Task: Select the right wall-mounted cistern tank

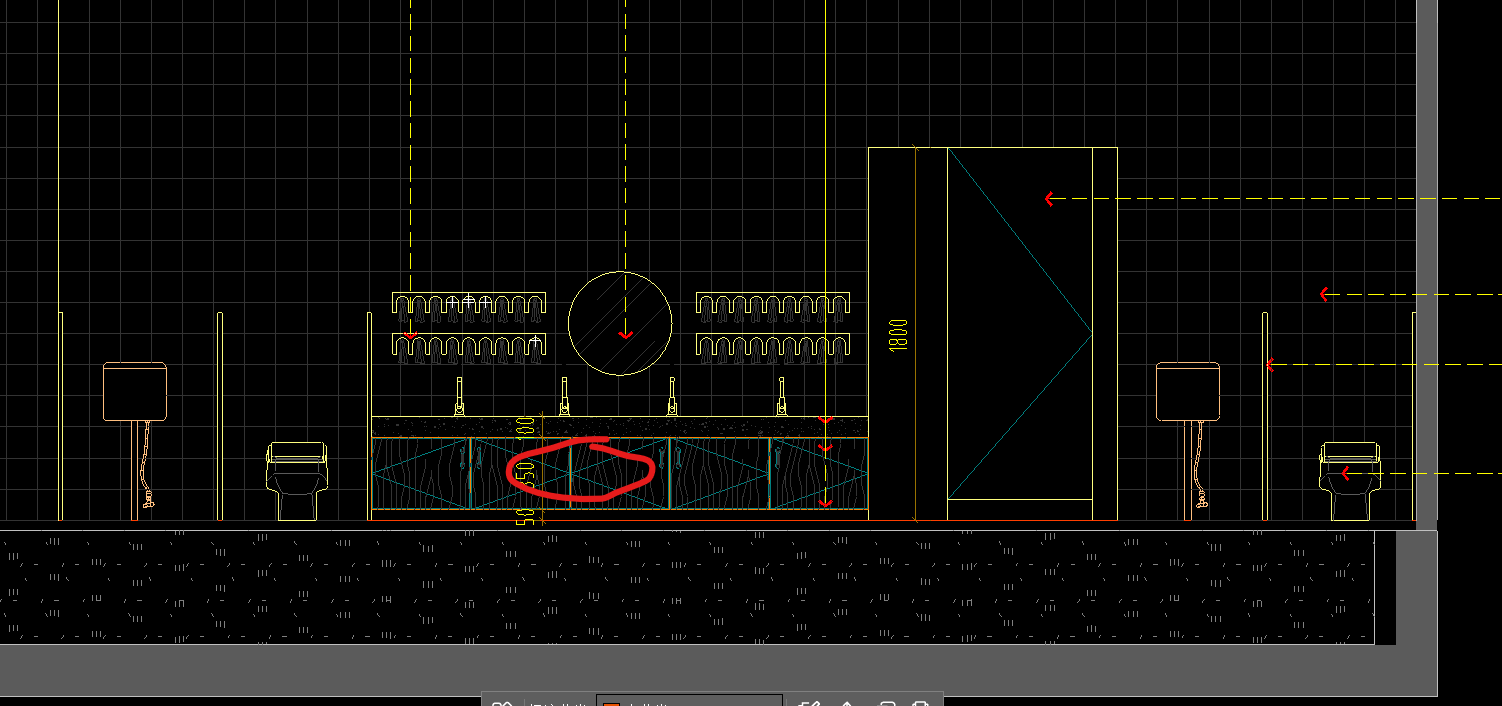Action: coord(1188,391)
